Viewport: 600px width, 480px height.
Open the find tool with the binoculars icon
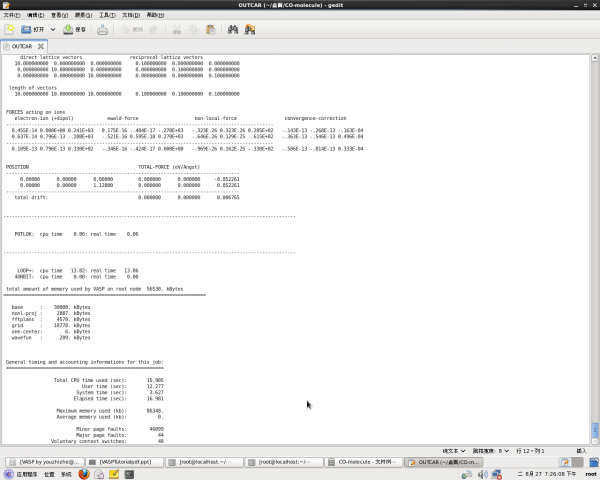pos(233,29)
